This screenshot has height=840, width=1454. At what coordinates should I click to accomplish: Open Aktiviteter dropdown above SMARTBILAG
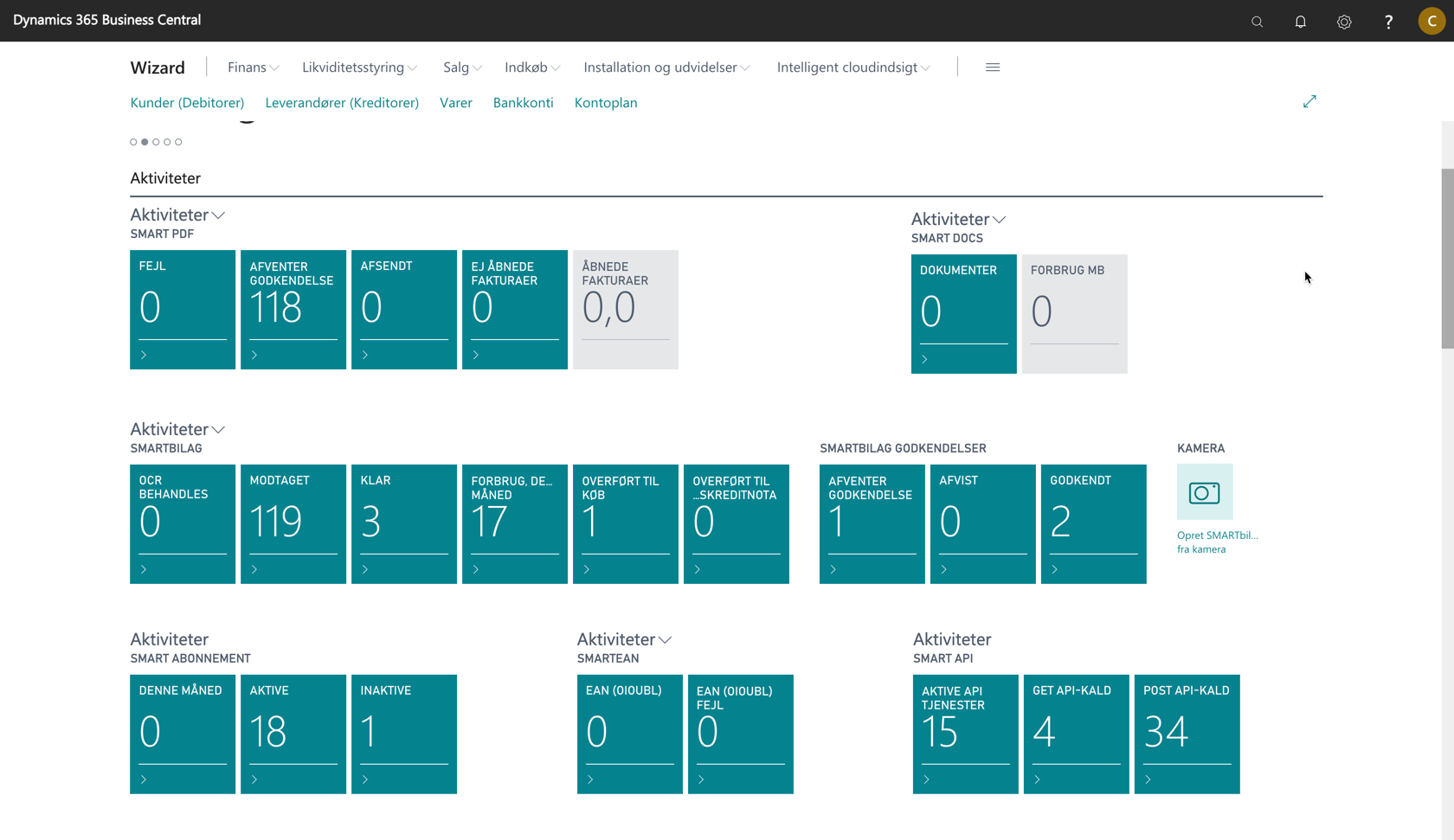pos(177,429)
